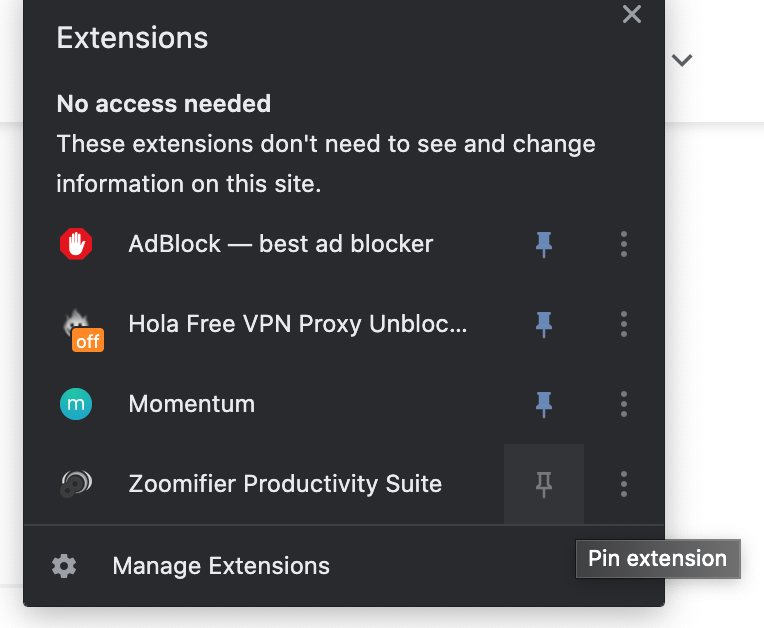This screenshot has width=764, height=628.
Task: Close the Extensions popup
Action: (x=632, y=14)
